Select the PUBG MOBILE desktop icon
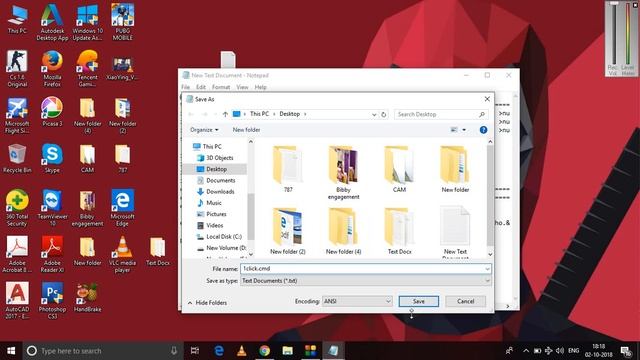The height and width of the screenshot is (360, 640). 122,22
